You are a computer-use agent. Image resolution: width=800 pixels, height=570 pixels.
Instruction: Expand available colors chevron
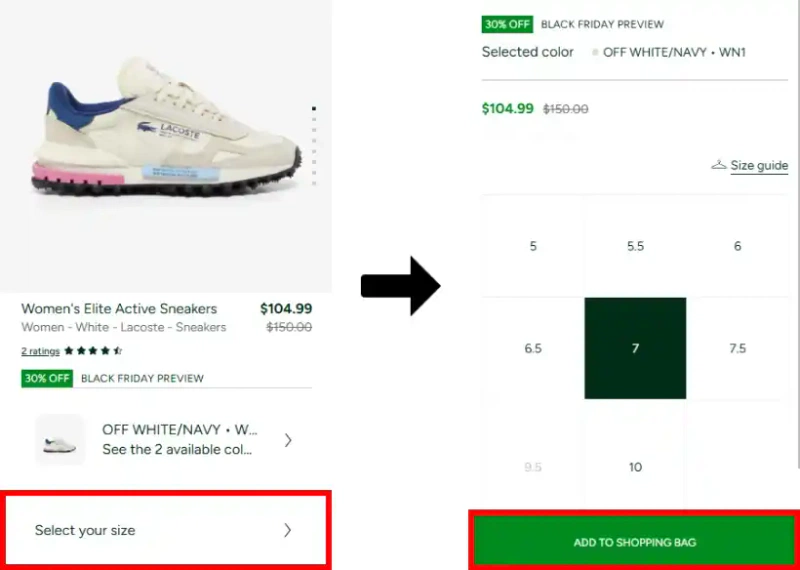click(x=288, y=440)
